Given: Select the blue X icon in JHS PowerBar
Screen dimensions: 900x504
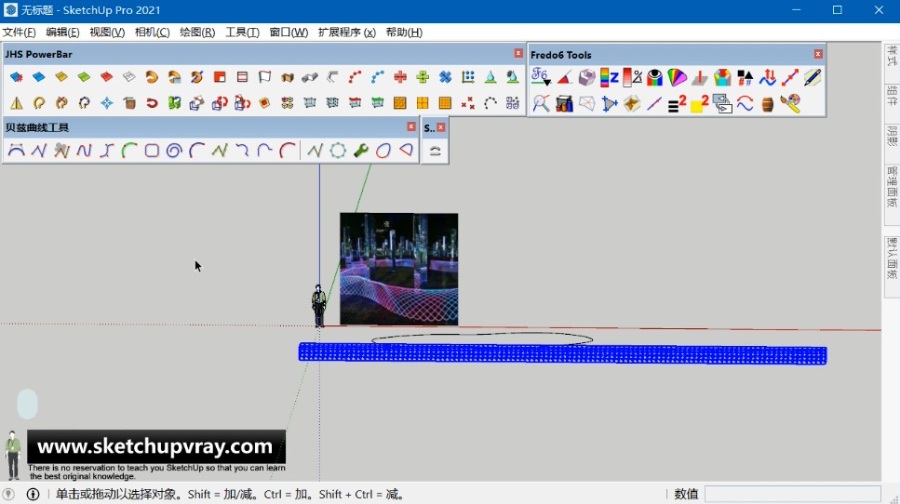Looking at the screenshot, I should (445, 76).
